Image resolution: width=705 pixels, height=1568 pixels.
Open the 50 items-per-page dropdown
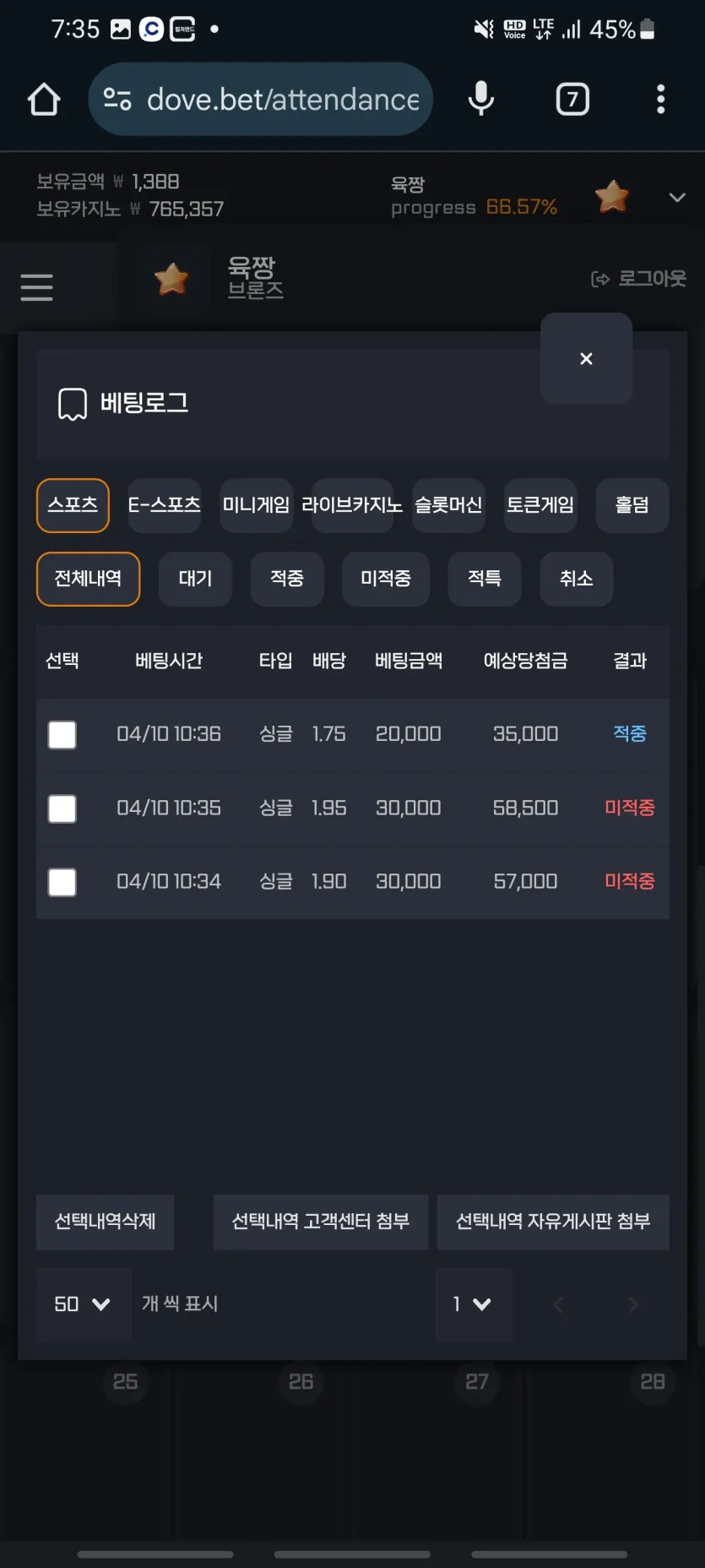click(84, 1304)
